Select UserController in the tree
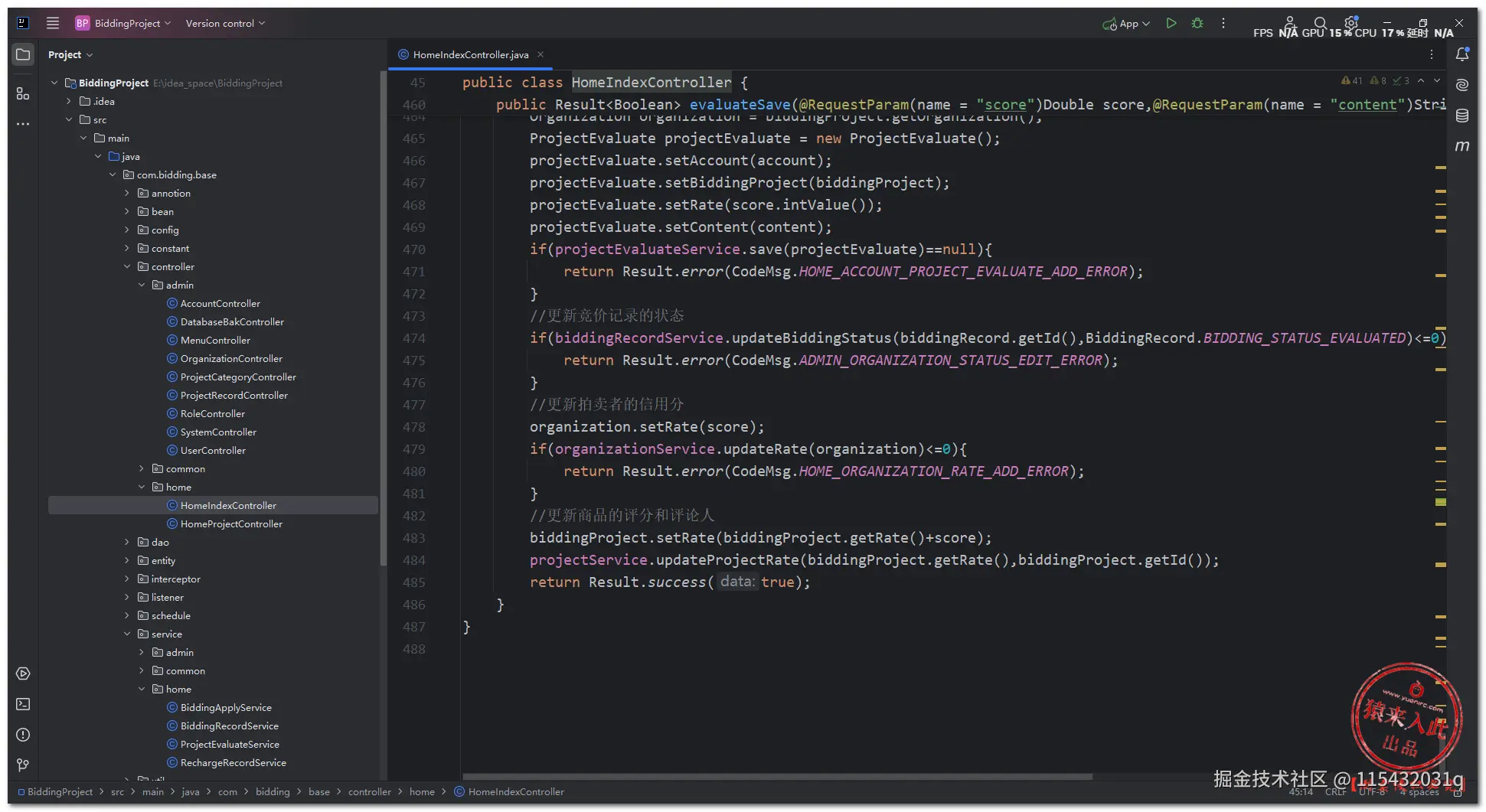 (213, 450)
